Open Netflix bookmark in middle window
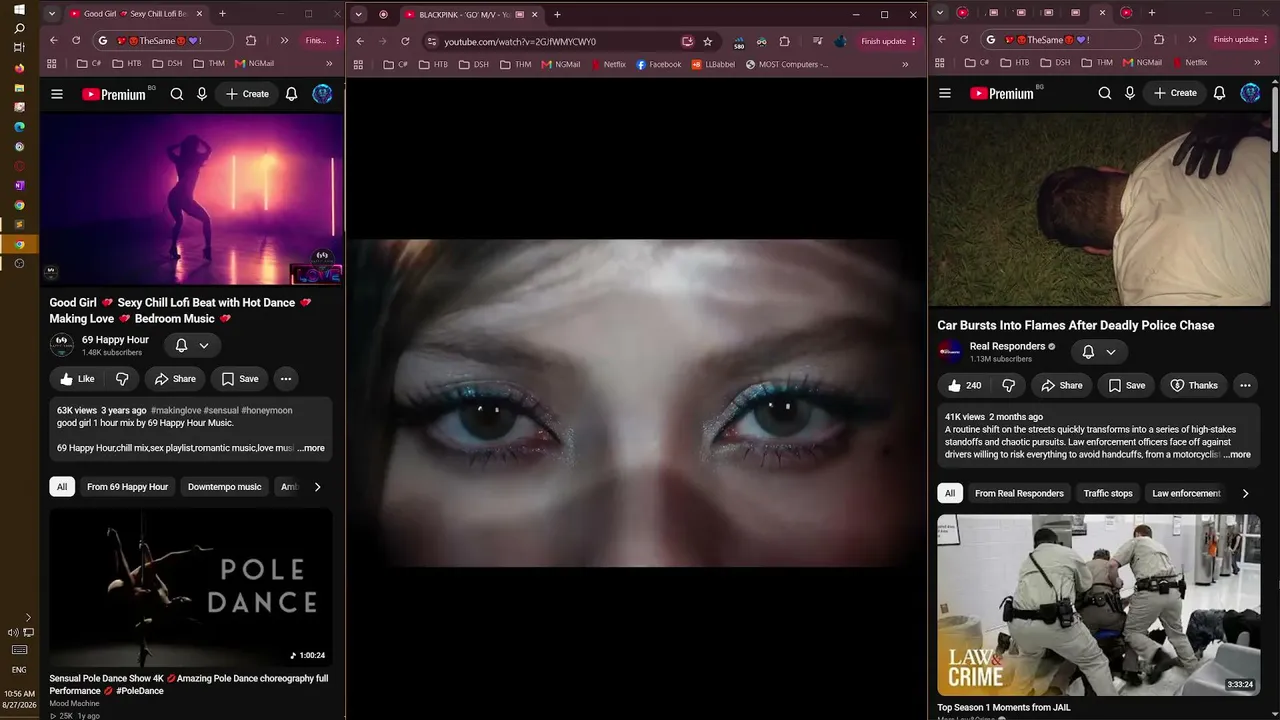Viewport: 1280px width, 720px height. tap(608, 64)
